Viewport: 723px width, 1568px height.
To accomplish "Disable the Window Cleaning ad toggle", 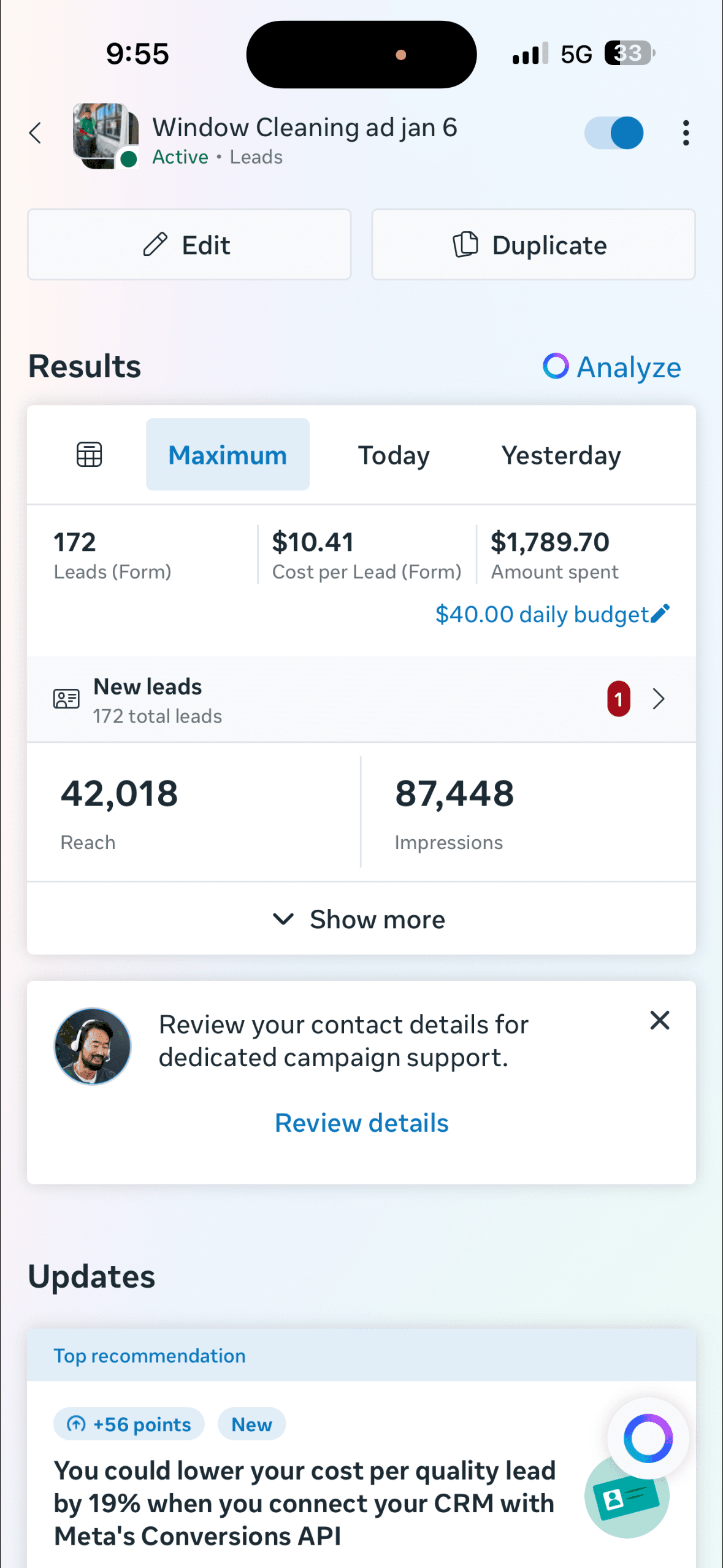I will (614, 133).
